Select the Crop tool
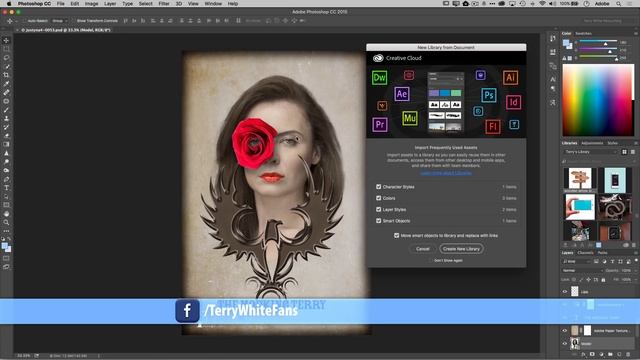The height and width of the screenshot is (360, 640). point(6,75)
